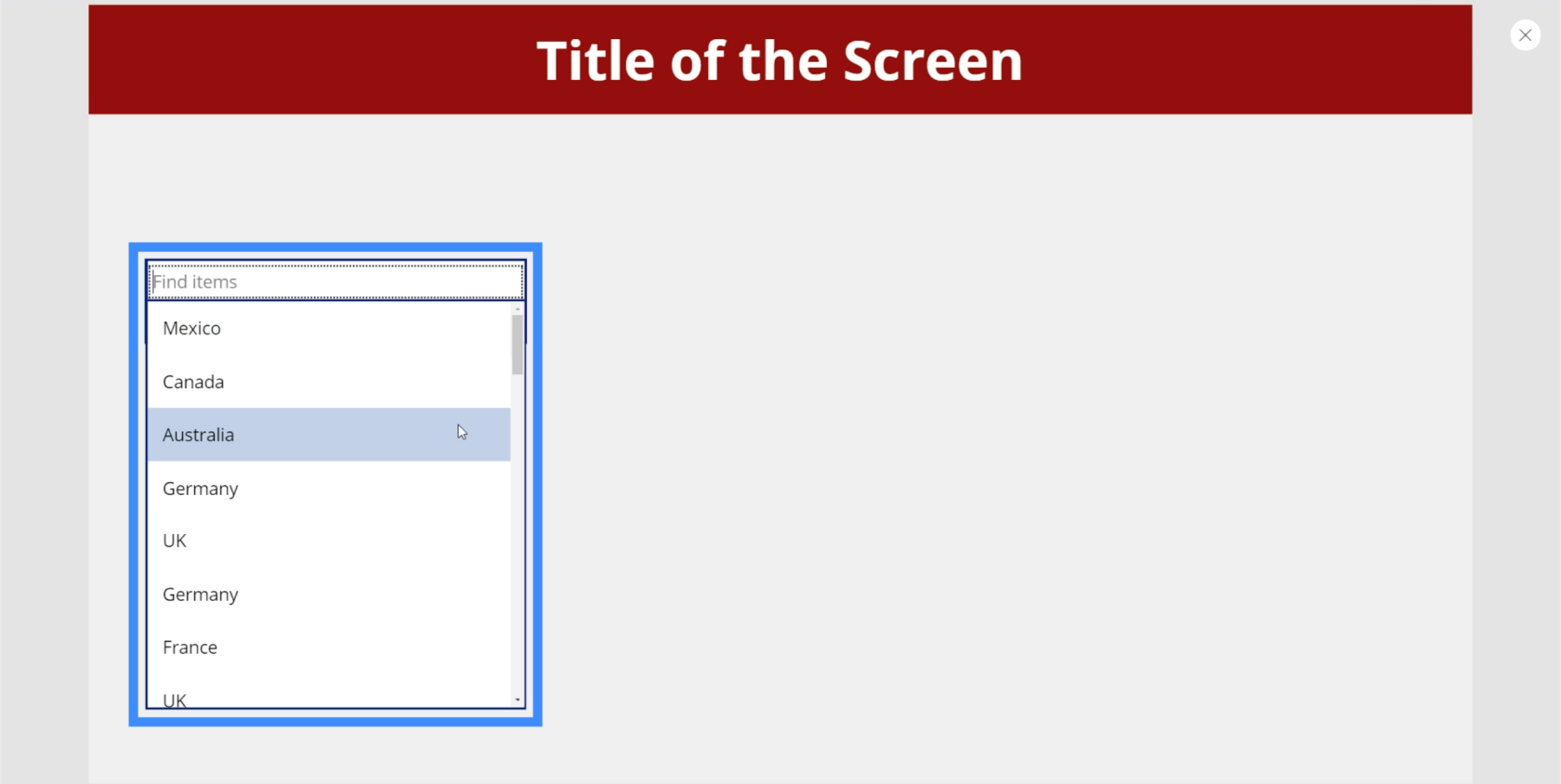Select the Germany entry just above France
The height and width of the screenshot is (784, 1561).
(x=329, y=595)
